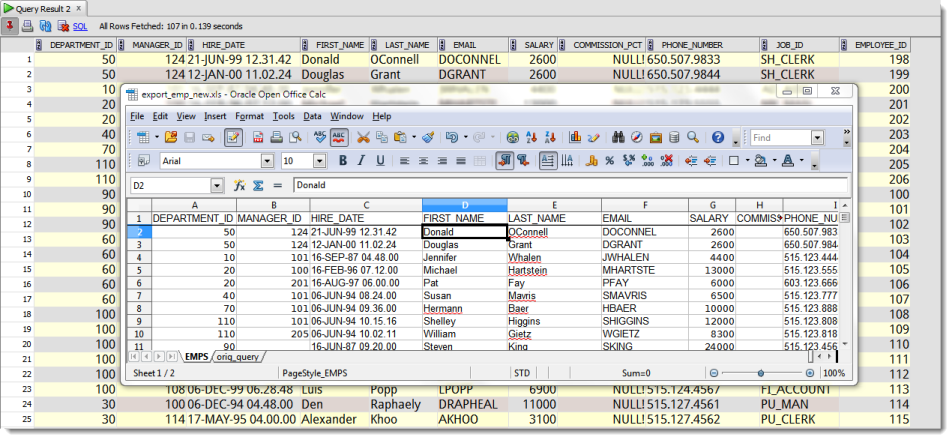Click the Copy icon in Calc
The height and width of the screenshot is (440, 952).
(x=382, y=138)
